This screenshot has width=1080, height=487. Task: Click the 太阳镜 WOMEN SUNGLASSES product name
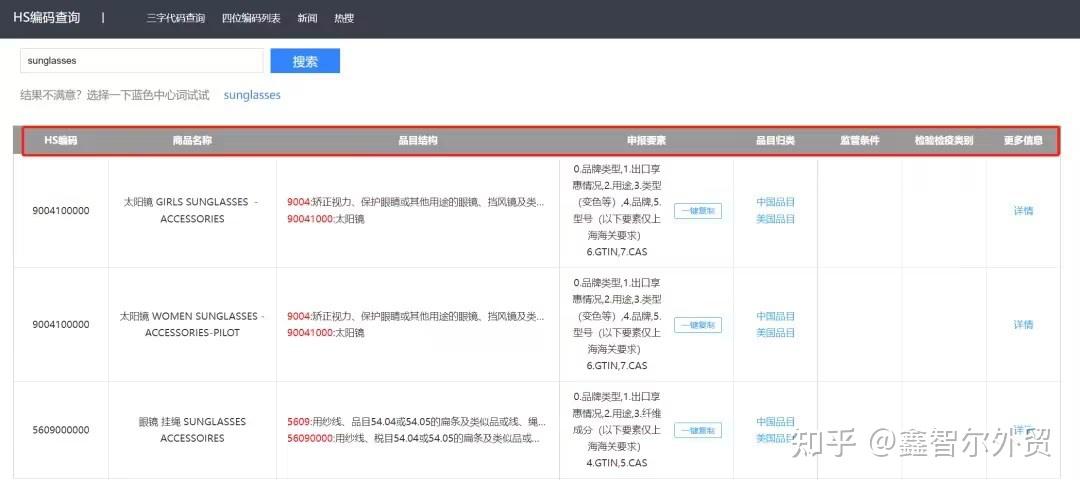point(192,324)
